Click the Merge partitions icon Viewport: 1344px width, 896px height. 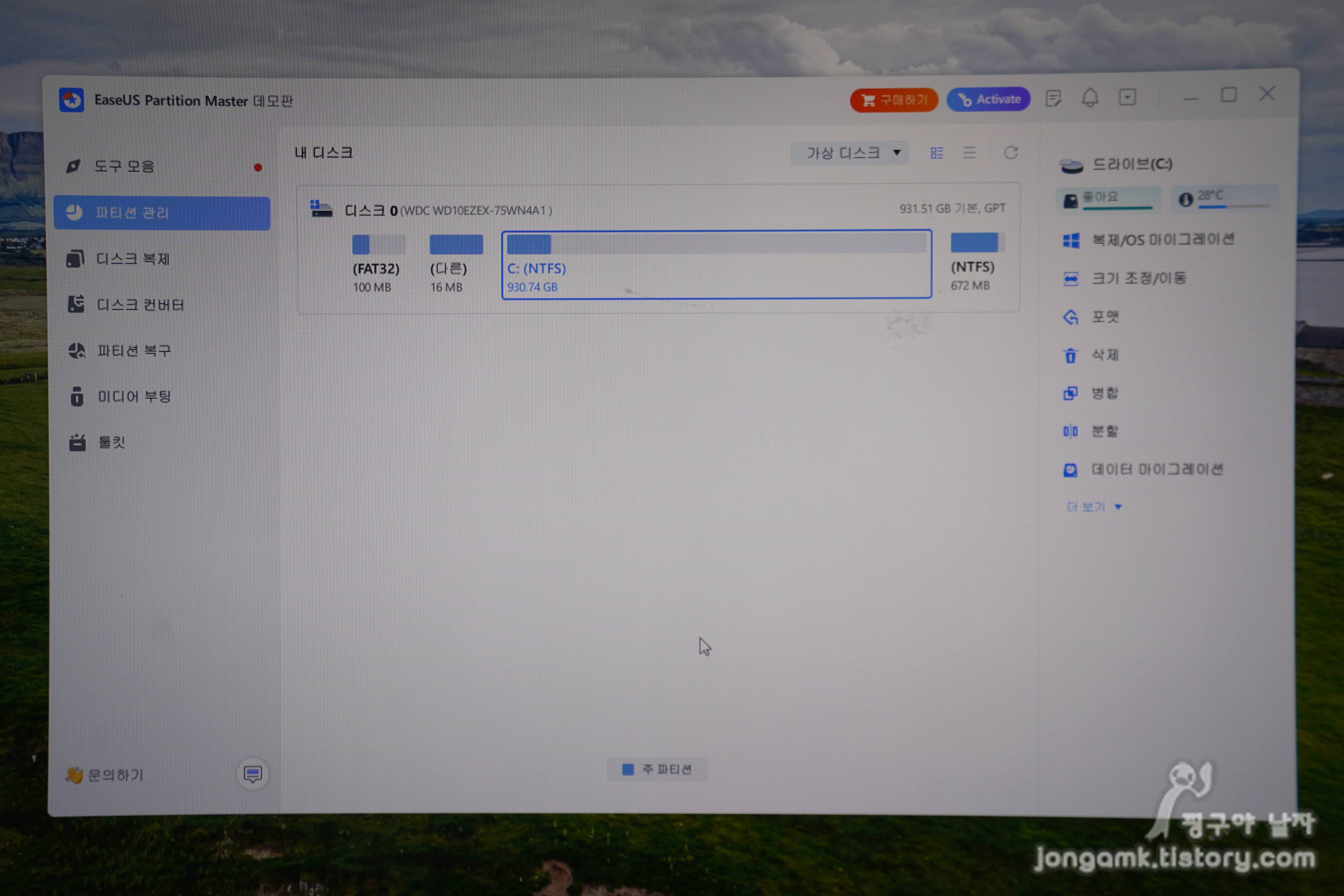pos(1070,393)
